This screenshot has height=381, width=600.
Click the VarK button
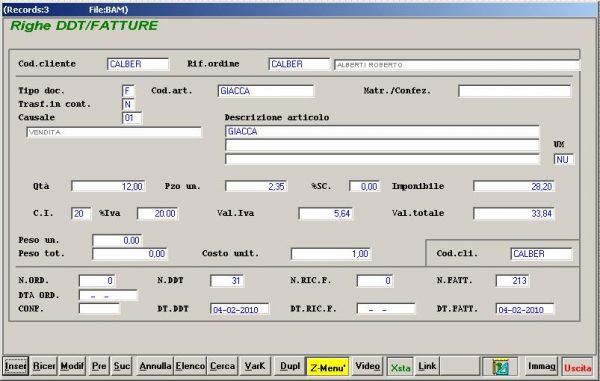click(x=255, y=366)
